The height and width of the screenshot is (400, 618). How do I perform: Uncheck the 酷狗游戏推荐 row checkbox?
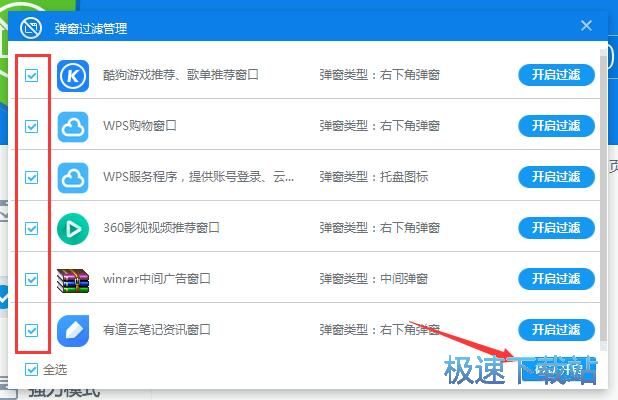(32, 76)
